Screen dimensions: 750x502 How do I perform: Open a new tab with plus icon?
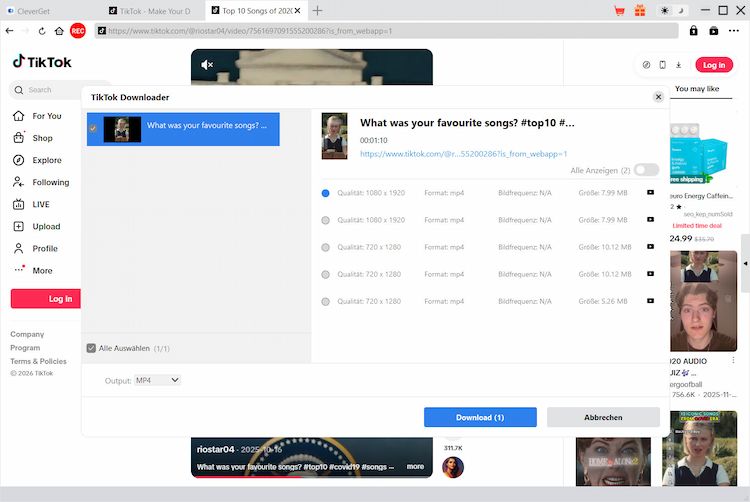click(317, 11)
